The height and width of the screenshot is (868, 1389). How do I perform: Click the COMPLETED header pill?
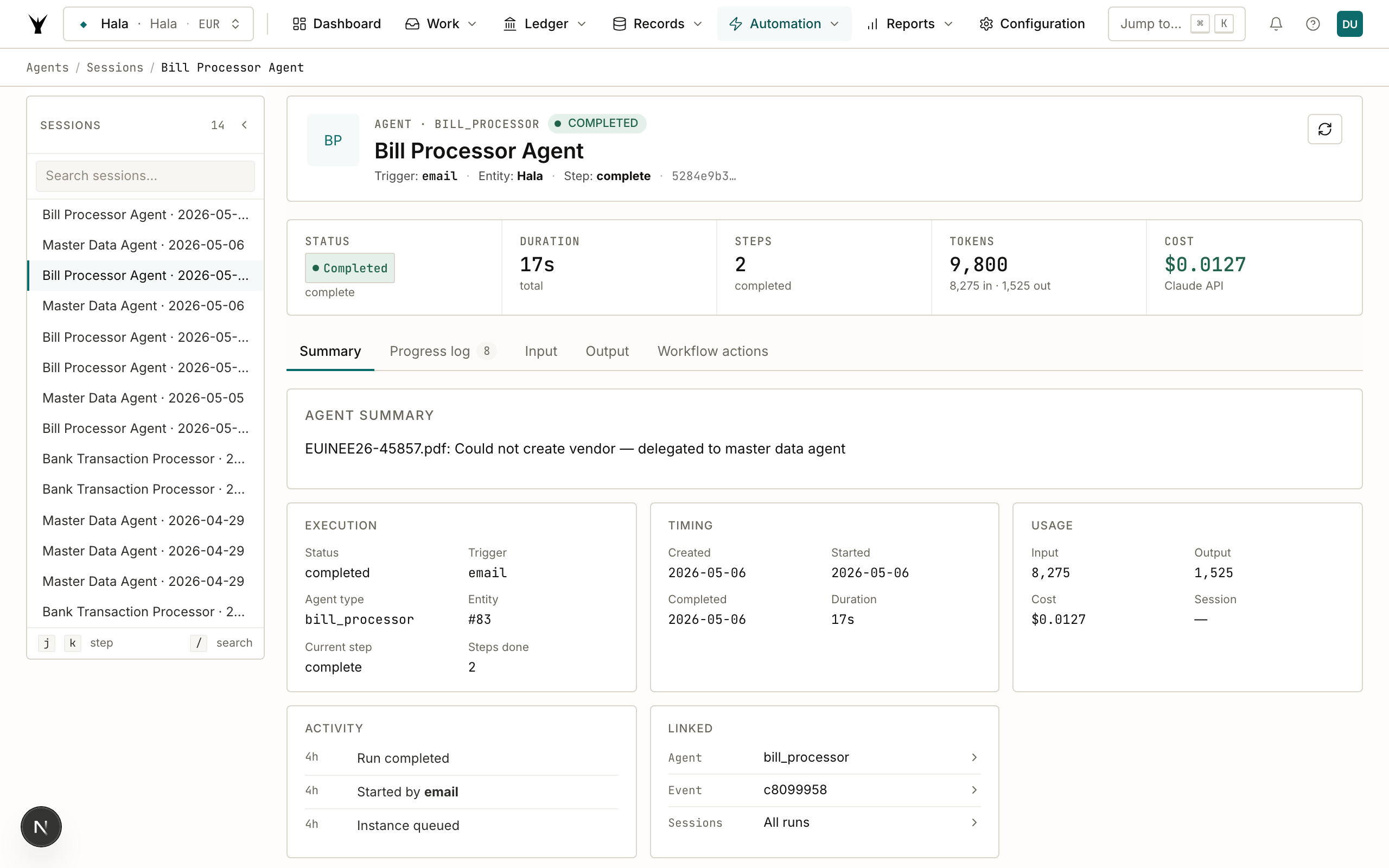coord(597,124)
